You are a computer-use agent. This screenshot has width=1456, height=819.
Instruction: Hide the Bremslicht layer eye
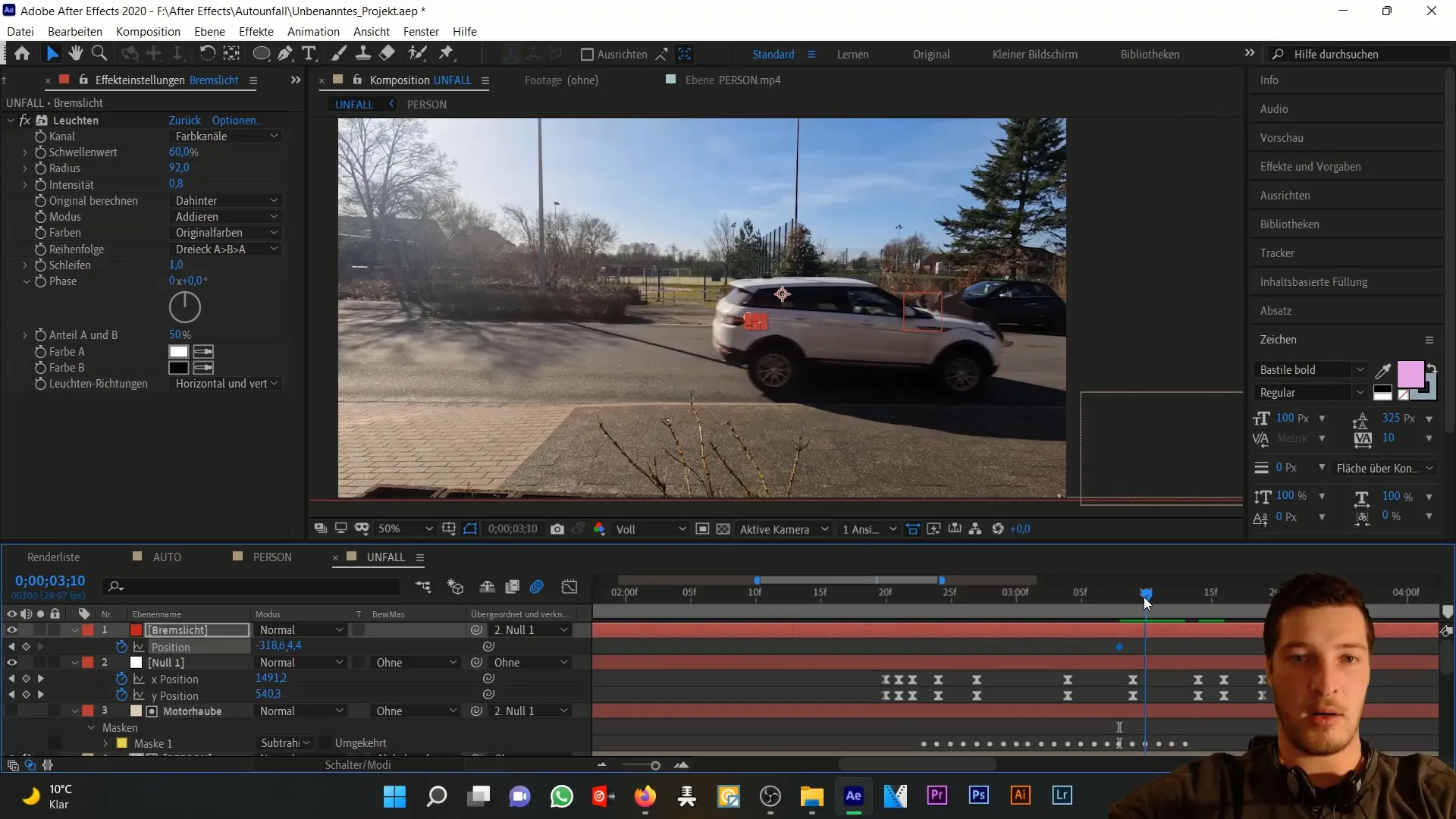[11, 630]
